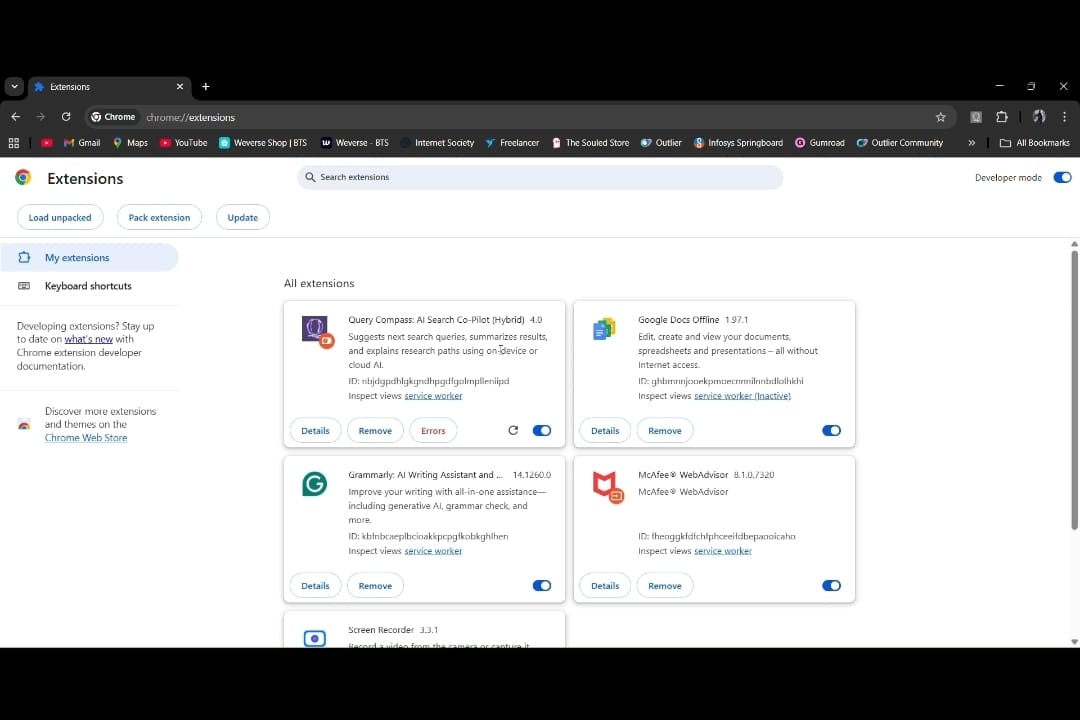Click the scrollbar down arrow
Screen dimensions: 1080x720
1074,642
